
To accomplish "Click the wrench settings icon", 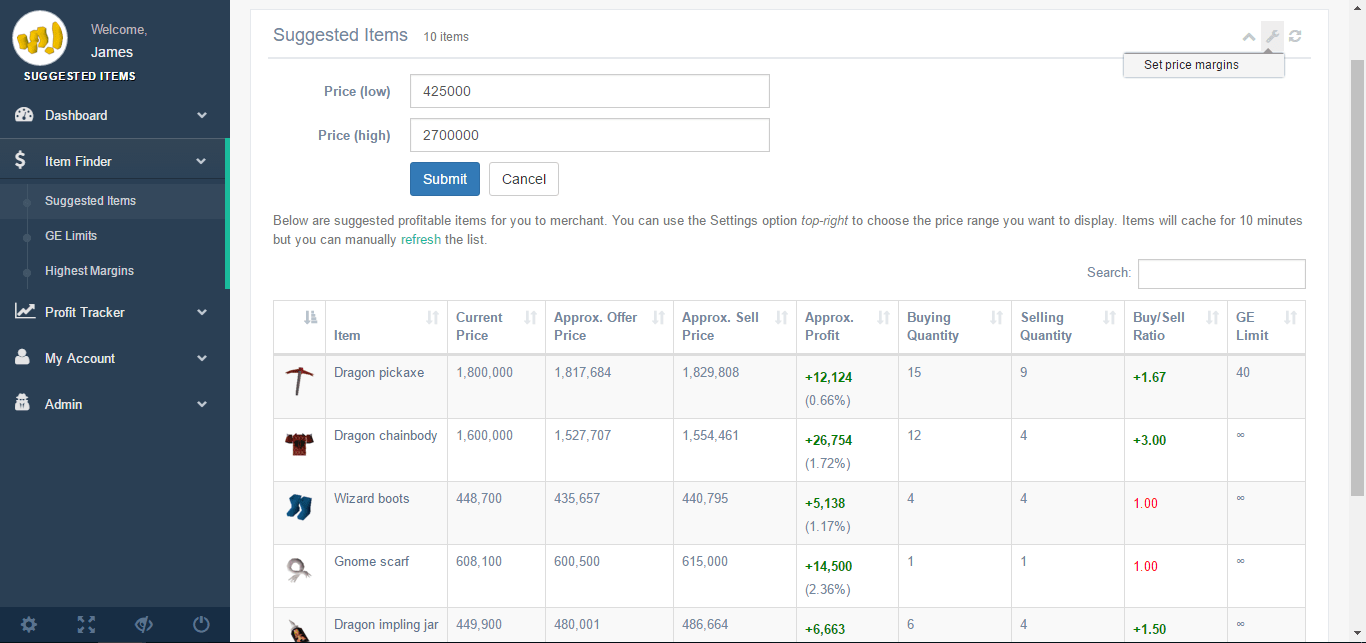I will pos(1272,37).
